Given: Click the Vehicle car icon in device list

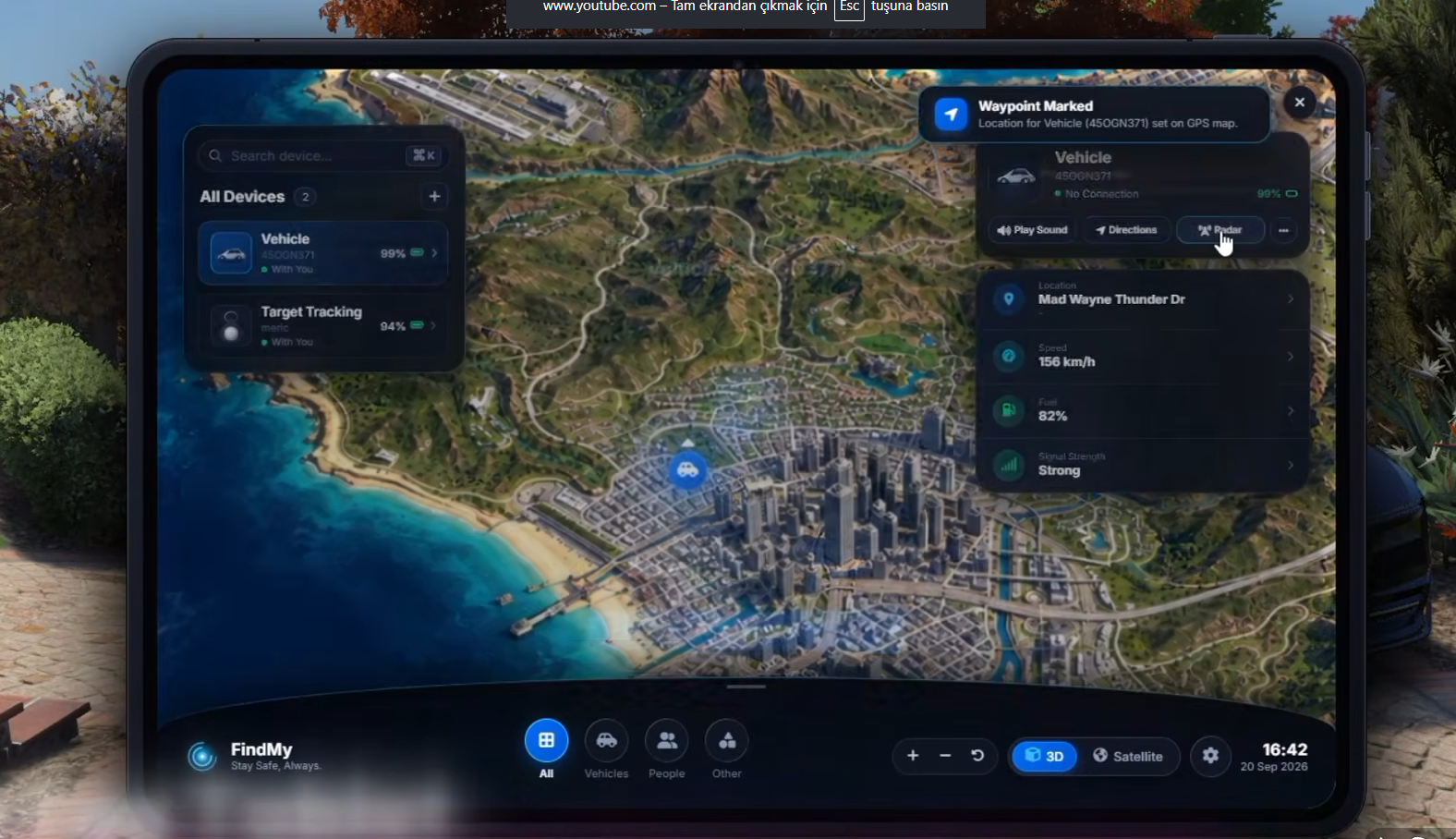Looking at the screenshot, I should pyautogui.click(x=231, y=253).
